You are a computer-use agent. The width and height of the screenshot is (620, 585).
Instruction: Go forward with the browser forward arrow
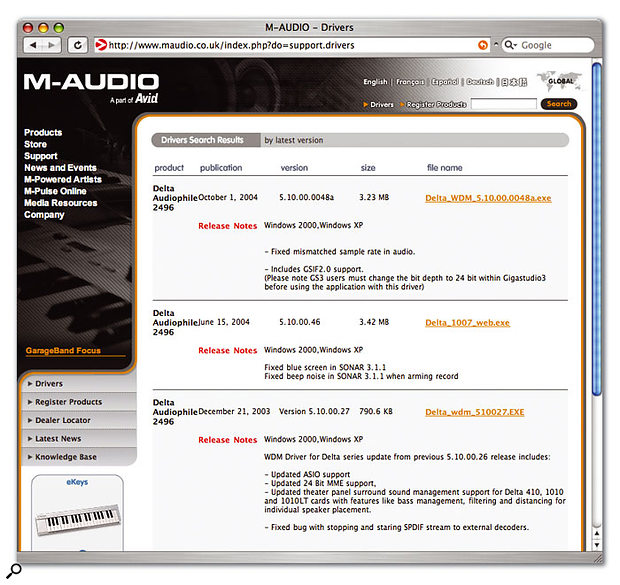51,45
